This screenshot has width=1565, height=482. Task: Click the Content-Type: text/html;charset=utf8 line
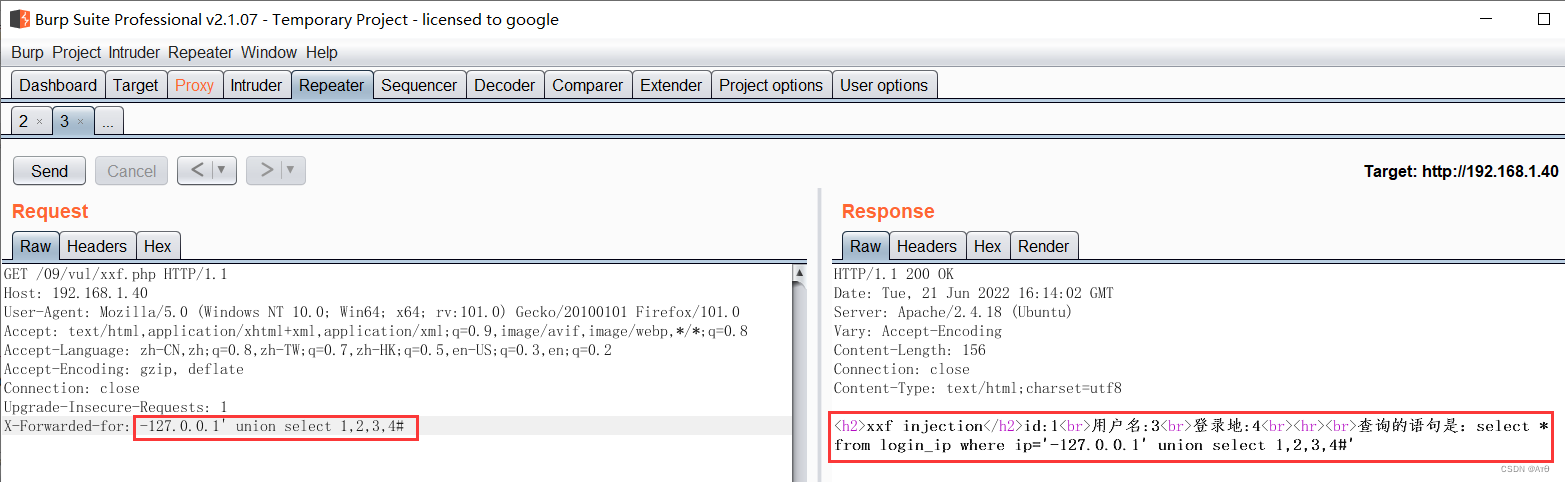click(x=977, y=388)
